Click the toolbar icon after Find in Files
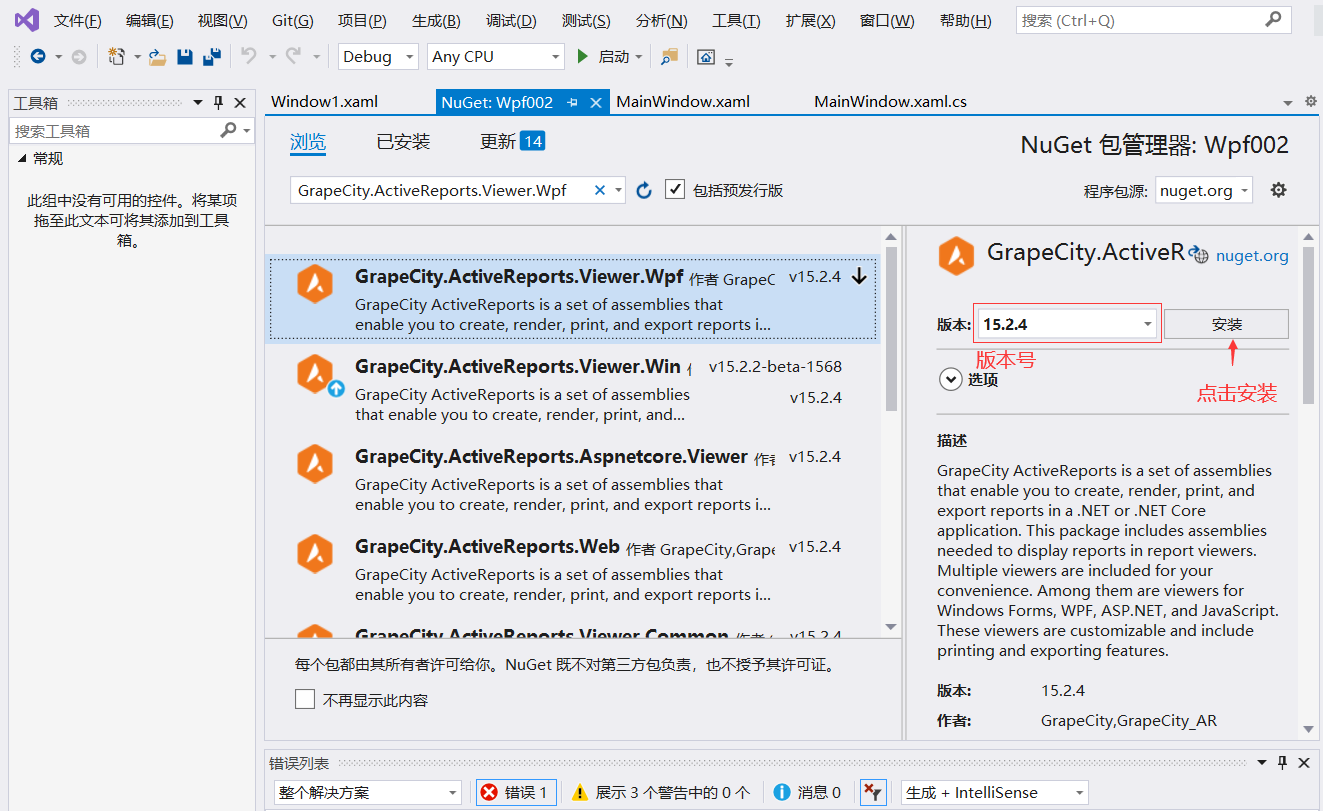This screenshot has height=811, width=1323. click(706, 57)
